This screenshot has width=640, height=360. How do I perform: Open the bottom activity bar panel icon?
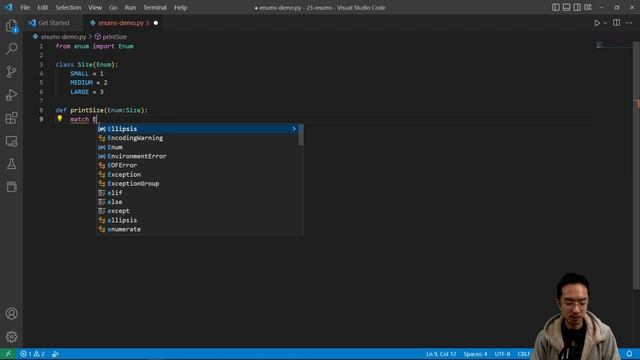[11, 187]
